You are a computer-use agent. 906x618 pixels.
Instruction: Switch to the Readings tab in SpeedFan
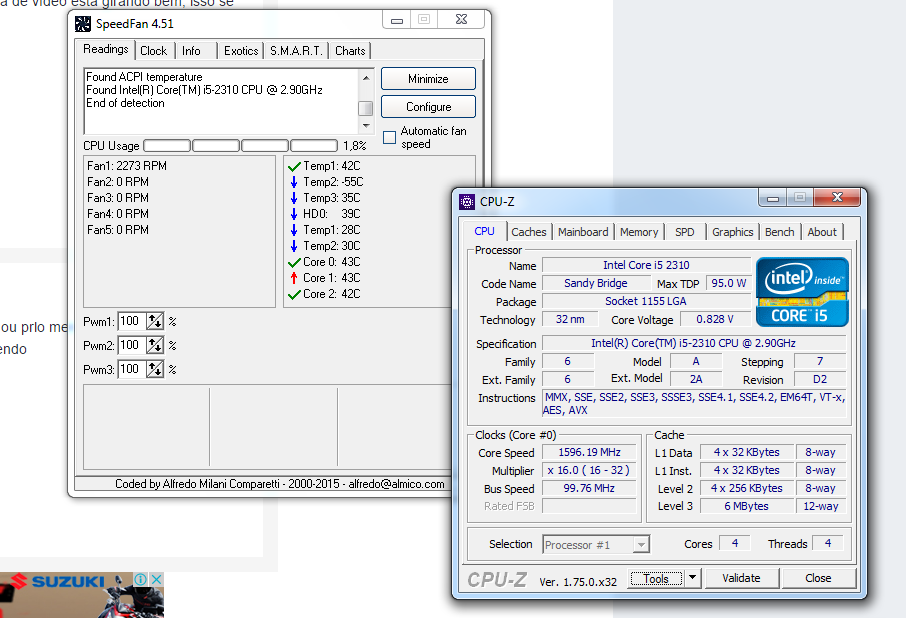[106, 49]
